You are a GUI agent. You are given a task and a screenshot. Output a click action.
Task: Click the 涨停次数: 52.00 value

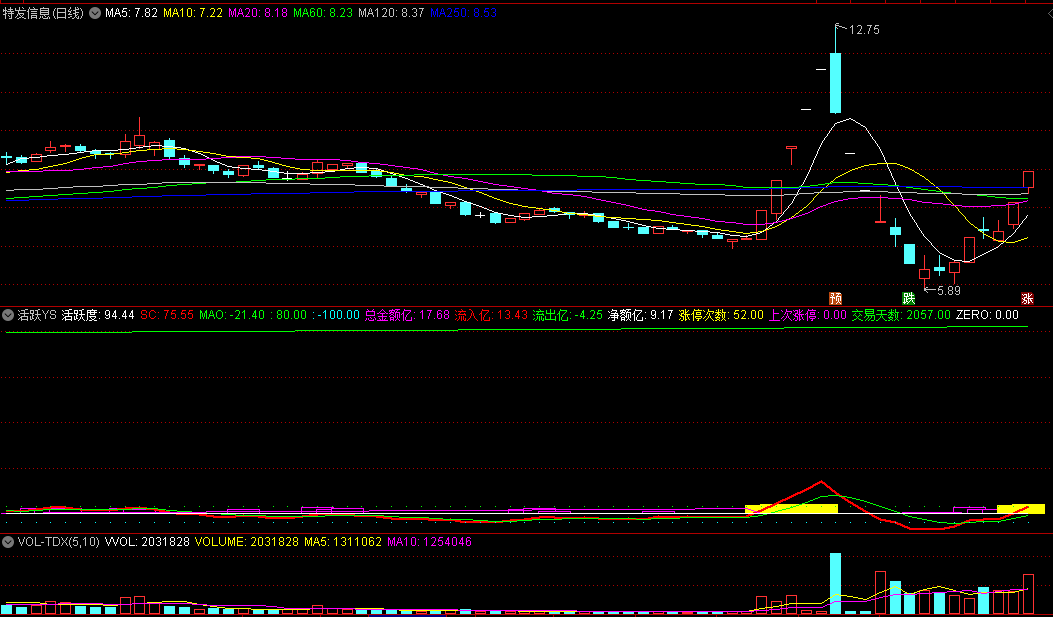tap(721, 315)
